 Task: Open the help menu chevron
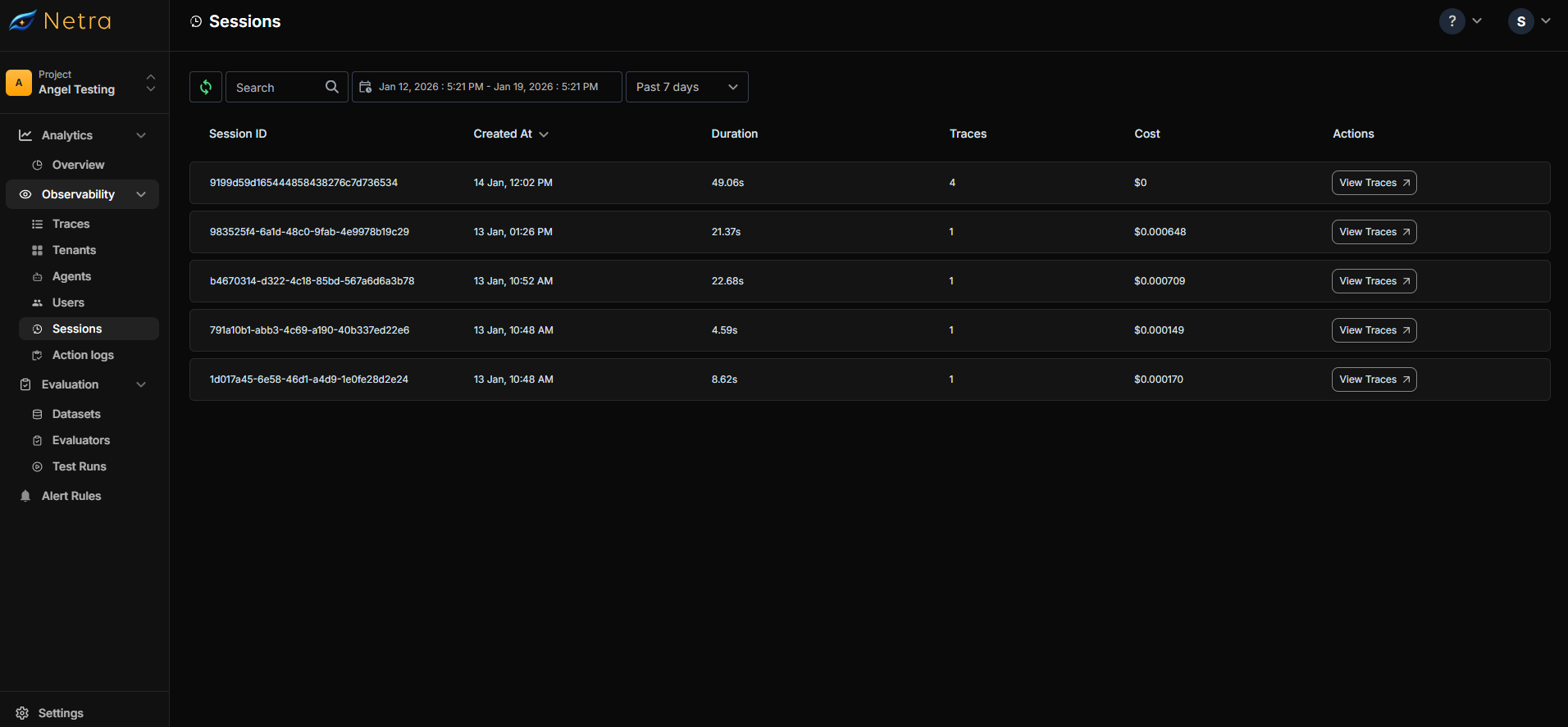[x=1477, y=21]
